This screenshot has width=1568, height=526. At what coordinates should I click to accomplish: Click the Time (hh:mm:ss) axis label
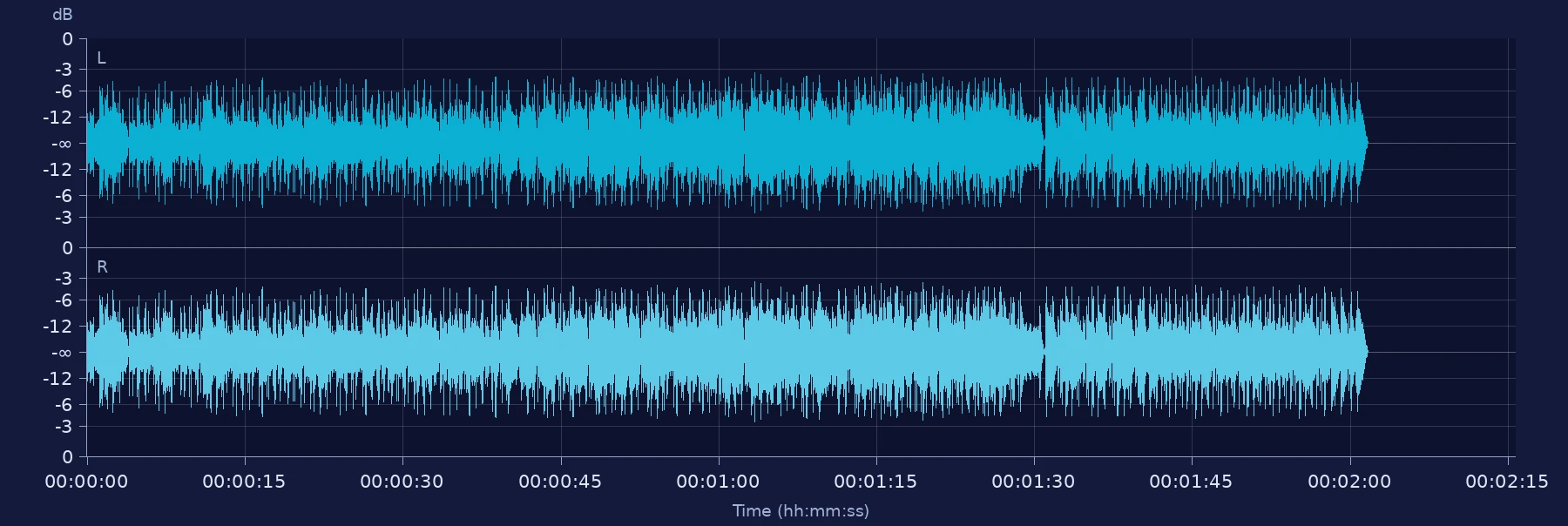pos(801,511)
